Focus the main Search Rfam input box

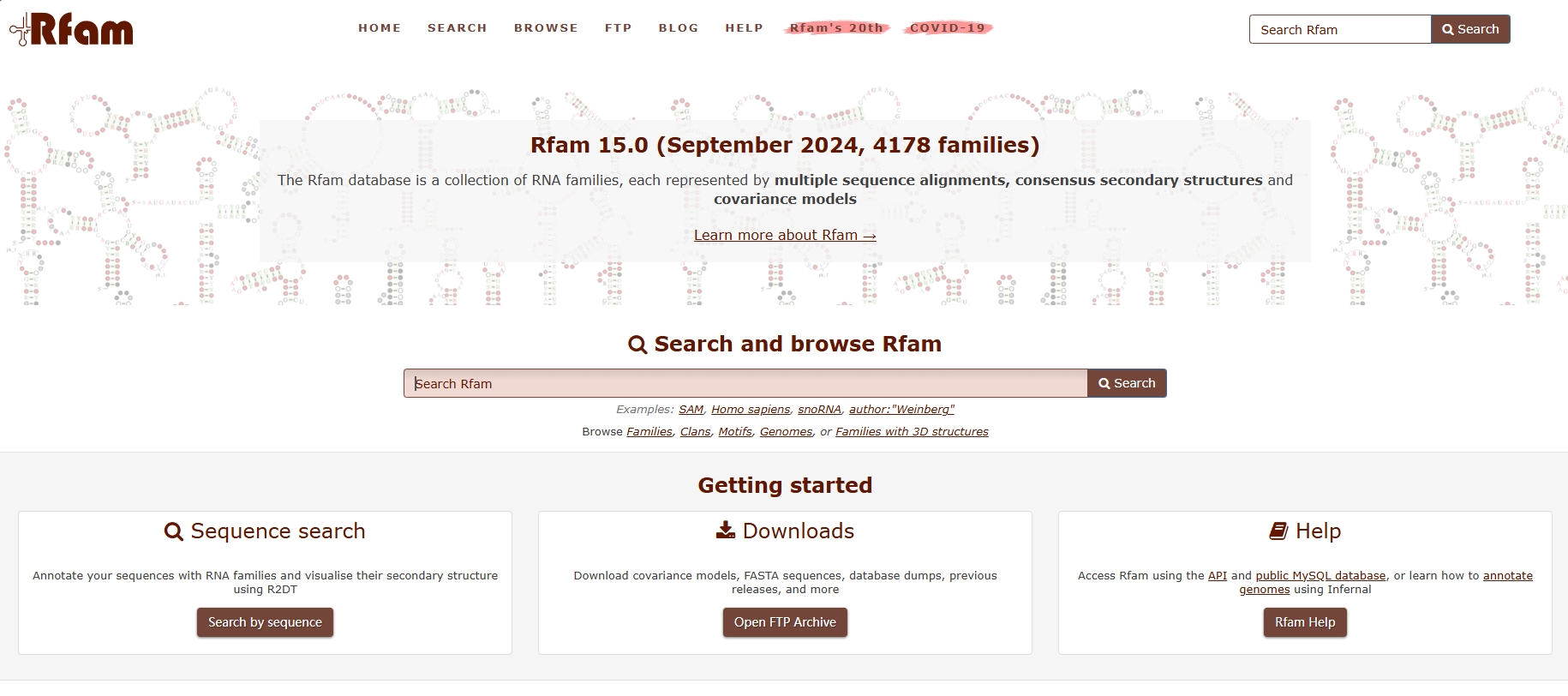745,383
